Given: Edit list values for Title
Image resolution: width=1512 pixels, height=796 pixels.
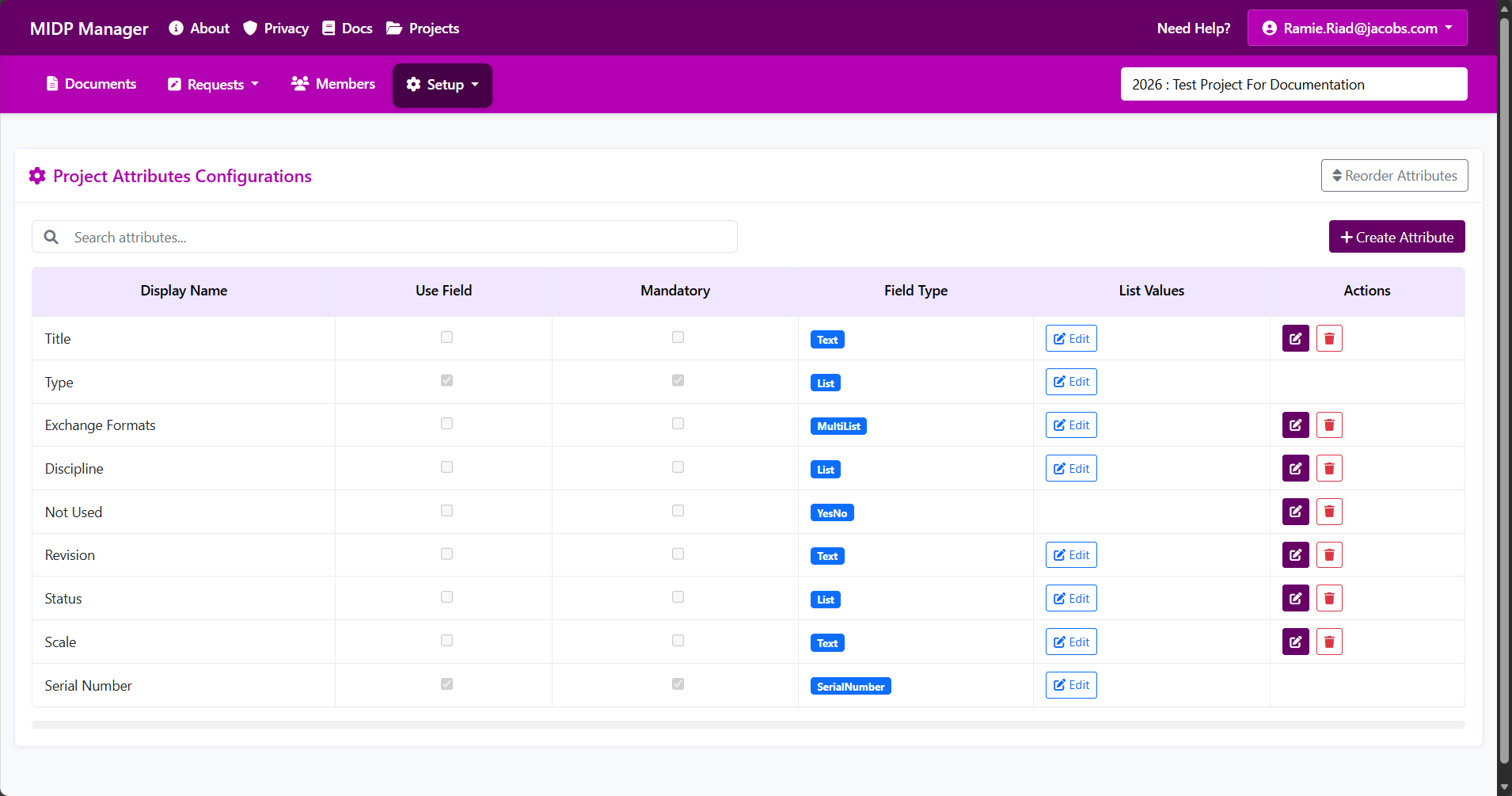Looking at the screenshot, I should tap(1071, 338).
